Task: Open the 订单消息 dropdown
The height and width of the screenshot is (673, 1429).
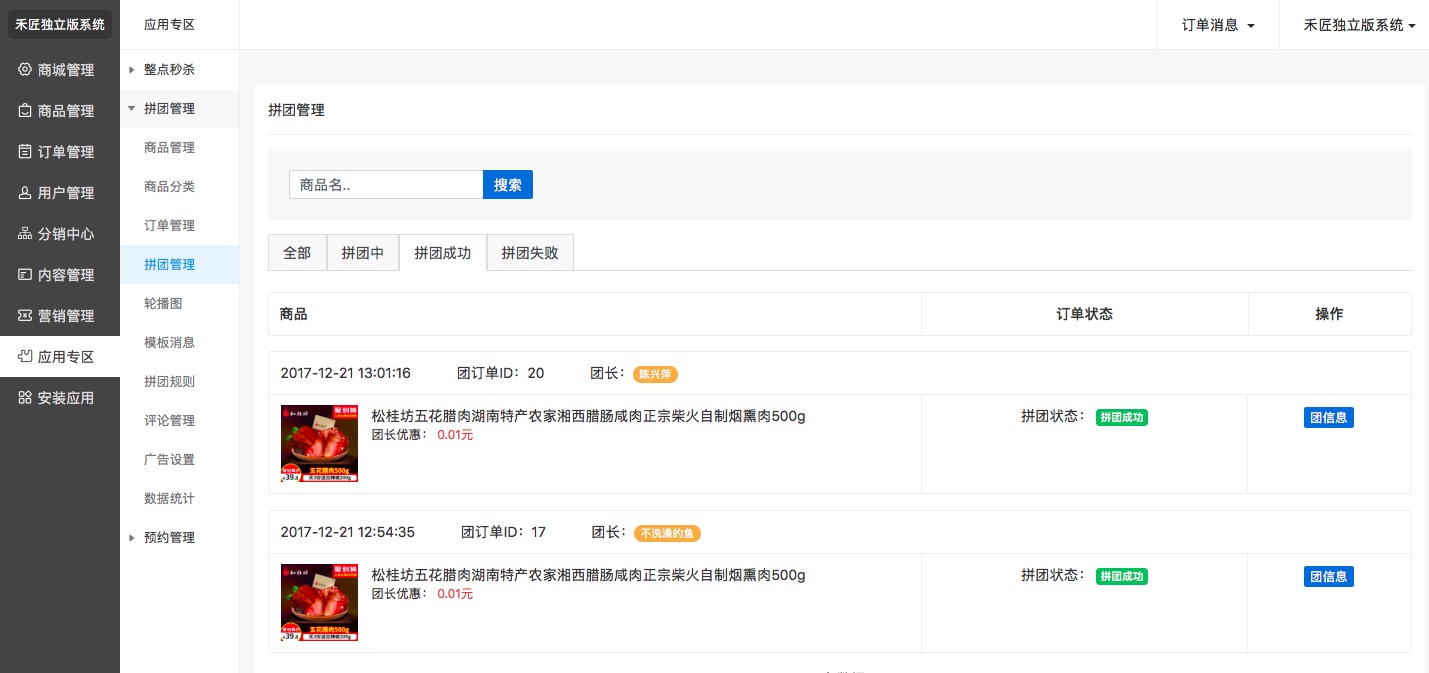Action: click(1217, 25)
